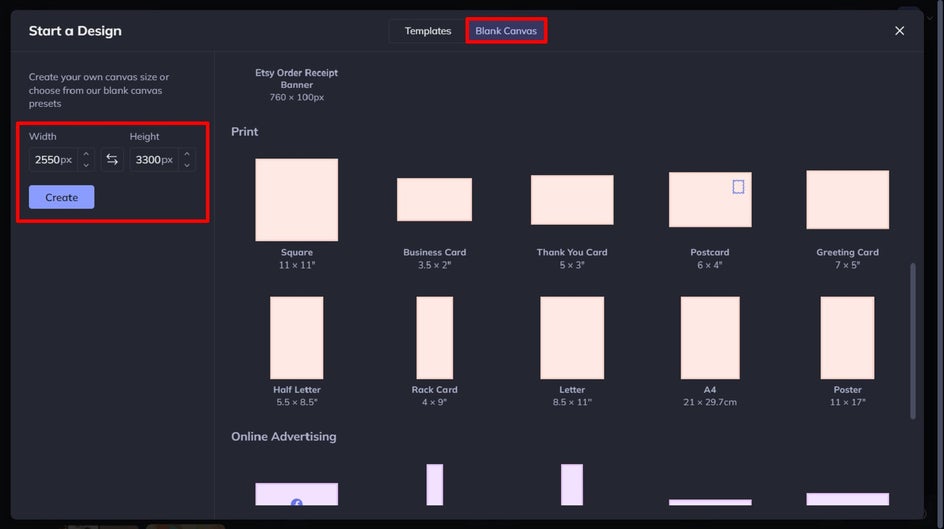This screenshot has width=944, height=529.
Task: Choose the Poster 11 × 17 preset
Action: click(847, 338)
